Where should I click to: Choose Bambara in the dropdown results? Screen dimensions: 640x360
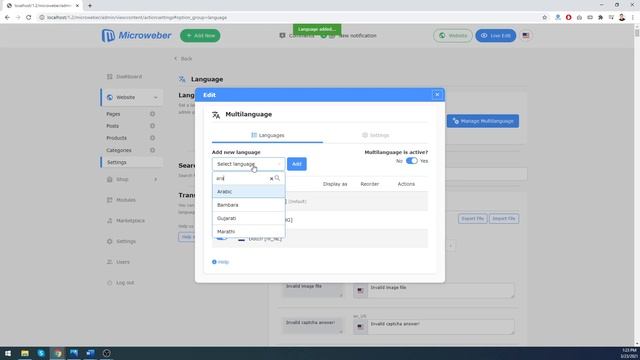[249, 205]
